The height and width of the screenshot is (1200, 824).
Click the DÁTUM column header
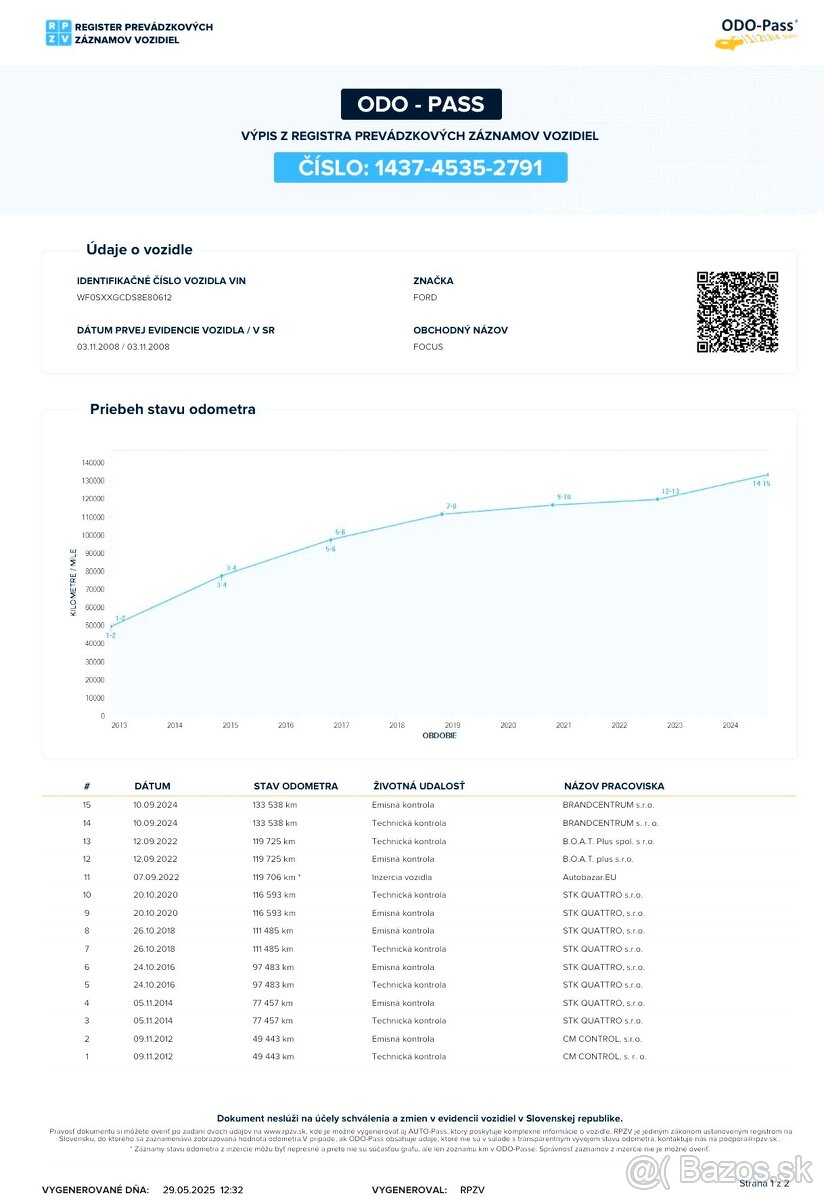point(152,786)
